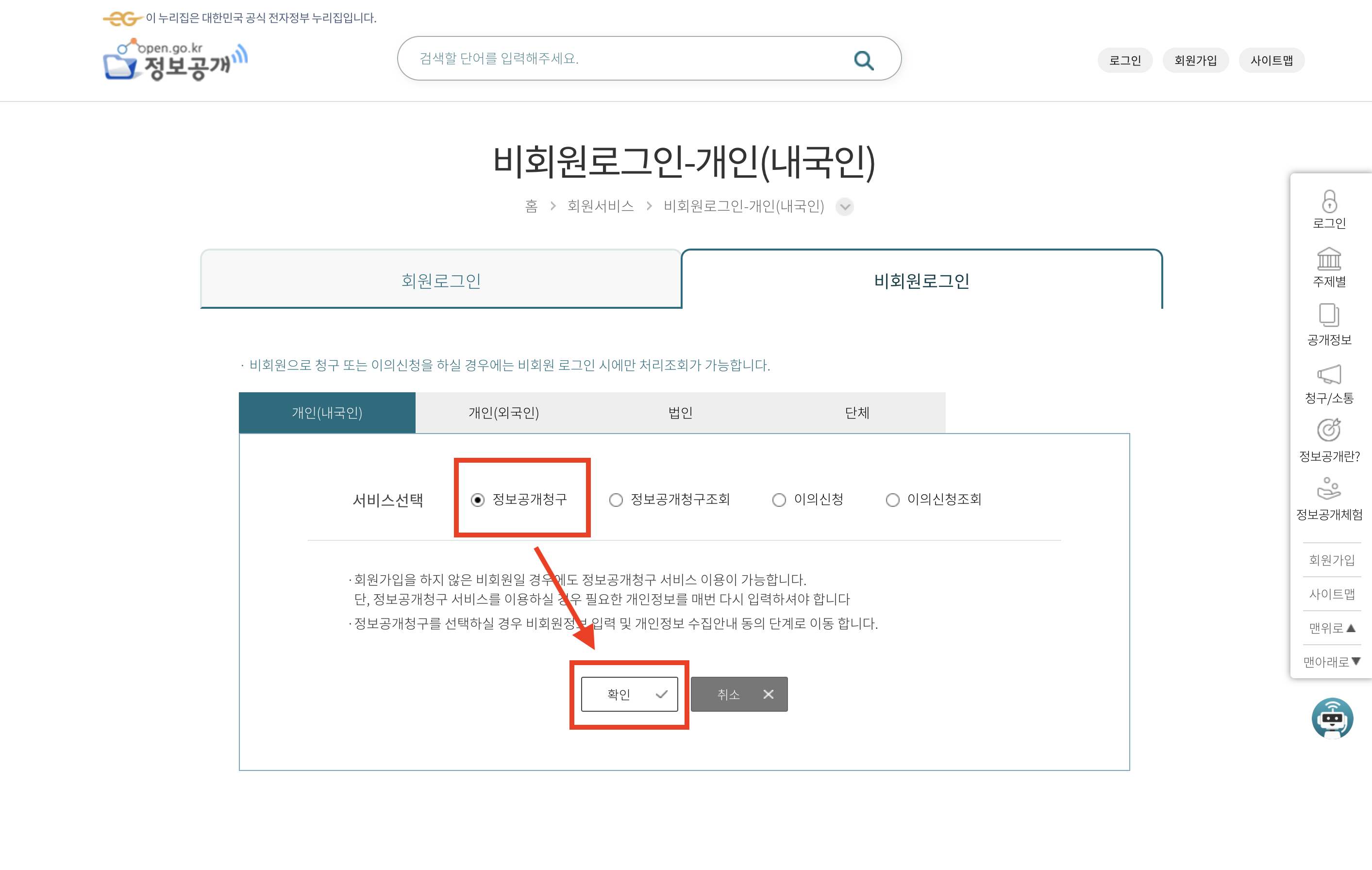The image size is (1372, 870).
Task: Open 정보공개체험 hand icon in sidebar
Action: click(1329, 489)
